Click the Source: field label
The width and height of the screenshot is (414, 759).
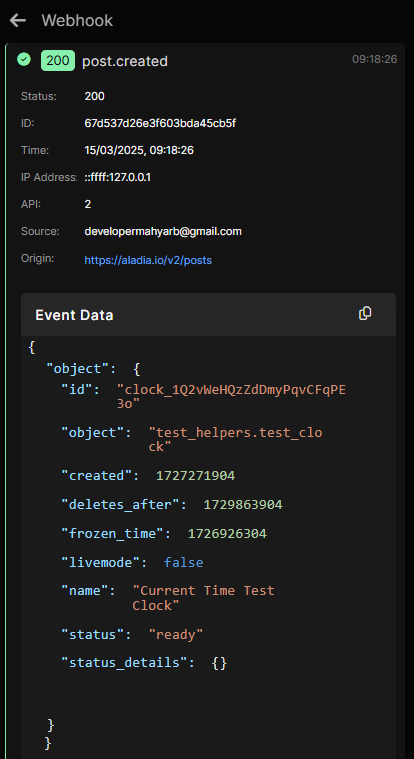(40, 231)
